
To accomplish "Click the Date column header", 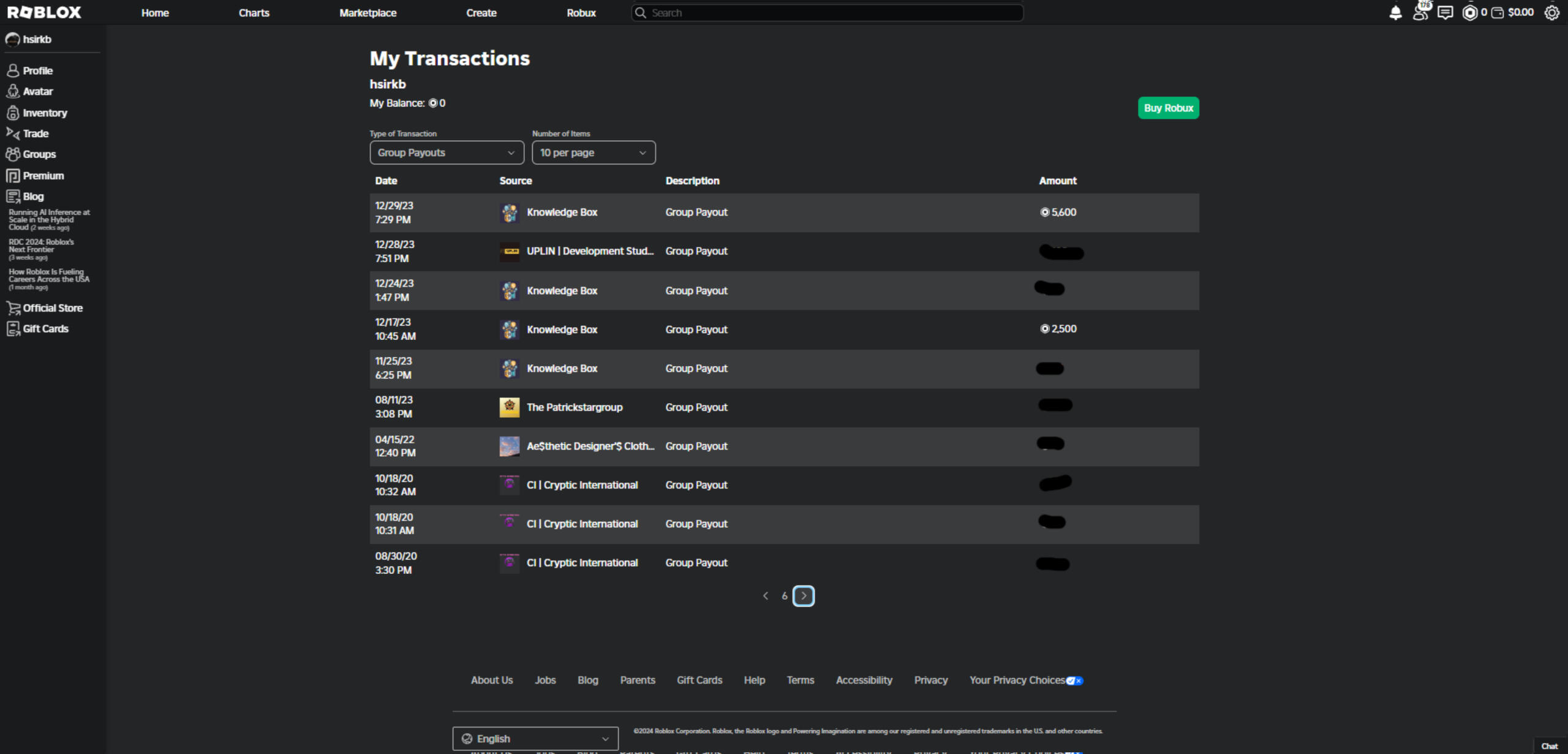I will click(386, 181).
